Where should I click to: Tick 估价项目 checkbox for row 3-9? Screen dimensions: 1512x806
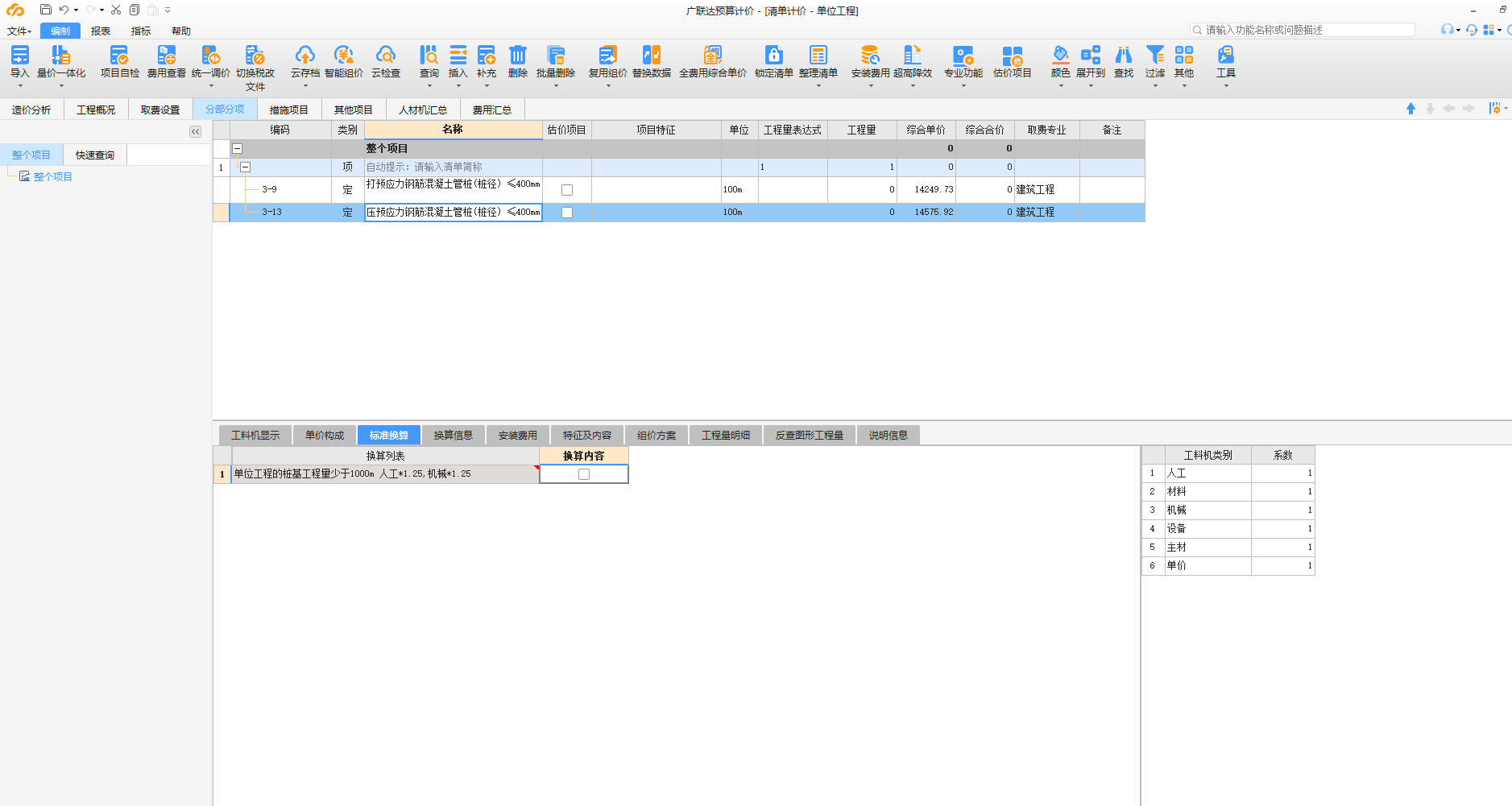point(567,190)
